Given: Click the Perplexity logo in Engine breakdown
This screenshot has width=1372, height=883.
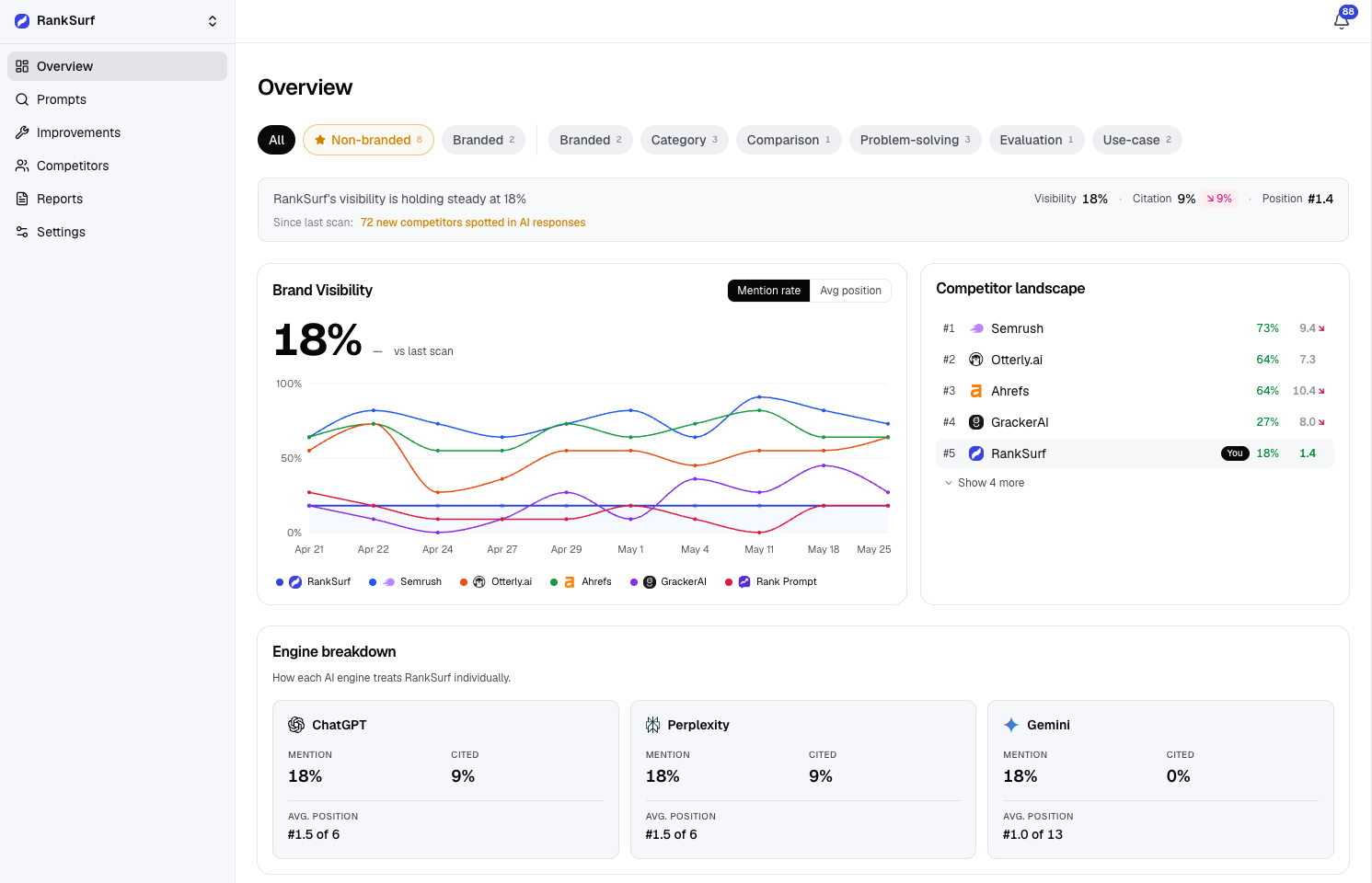Looking at the screenshot, I should click(652, 725).
